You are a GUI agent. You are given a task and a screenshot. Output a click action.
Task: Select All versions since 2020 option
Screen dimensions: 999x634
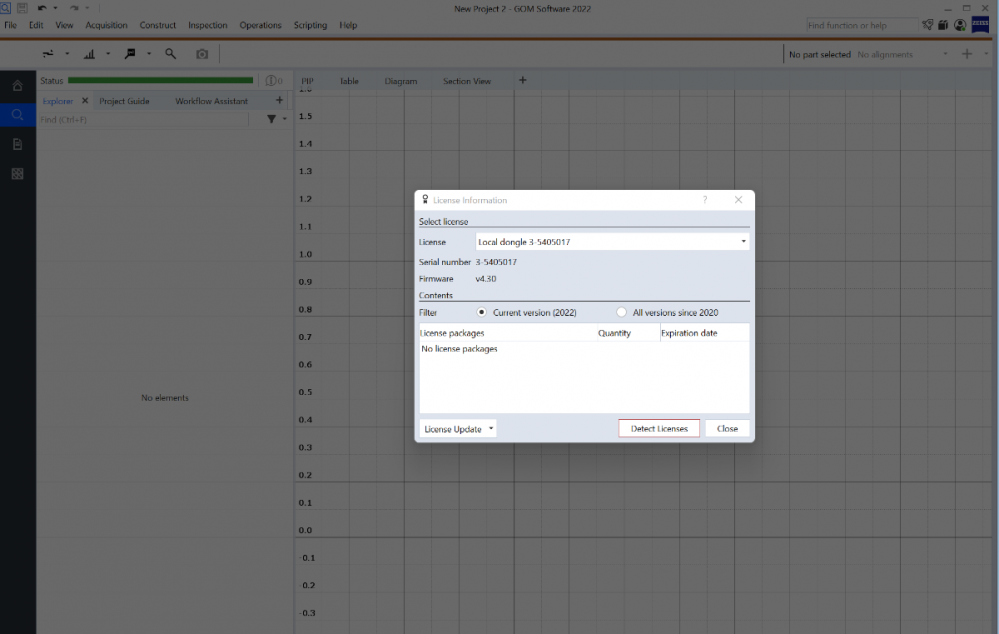[622, 313]
